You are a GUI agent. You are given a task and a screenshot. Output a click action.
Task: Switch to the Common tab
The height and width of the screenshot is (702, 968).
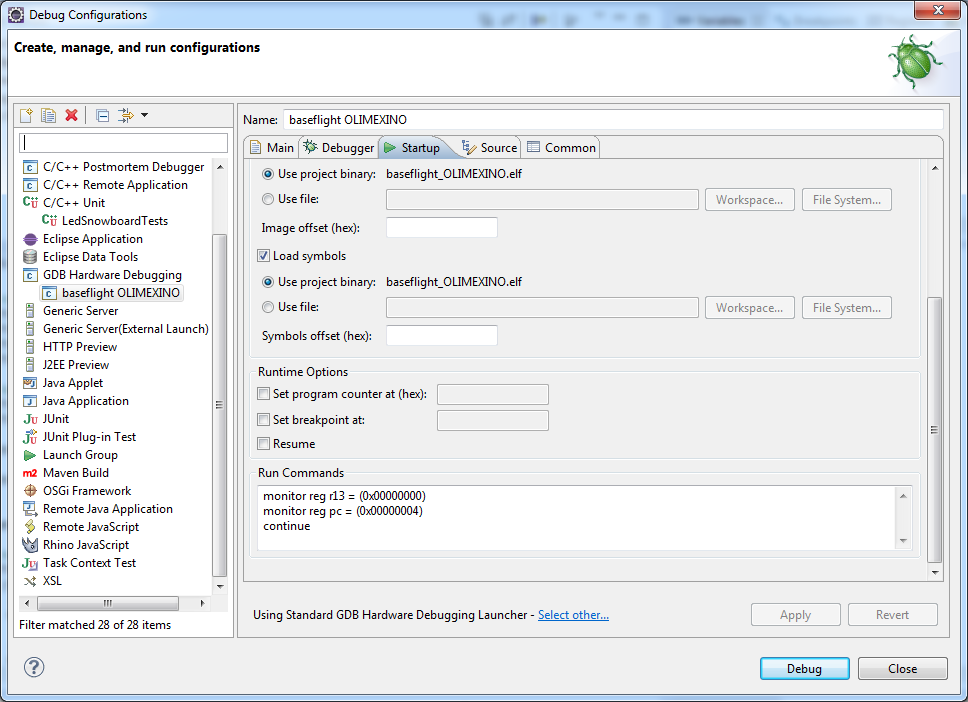pyautogui.click(x=561, y=146)
